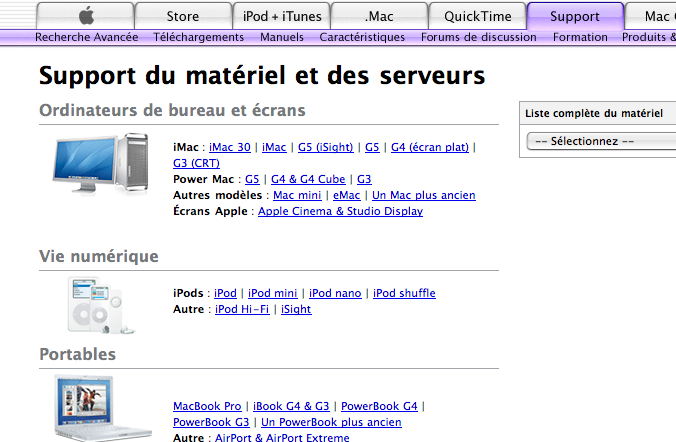This screenshot has height=442, width=676.
Task: Open the eMac link
Action: pyautogui.click(x=347, y=195)
